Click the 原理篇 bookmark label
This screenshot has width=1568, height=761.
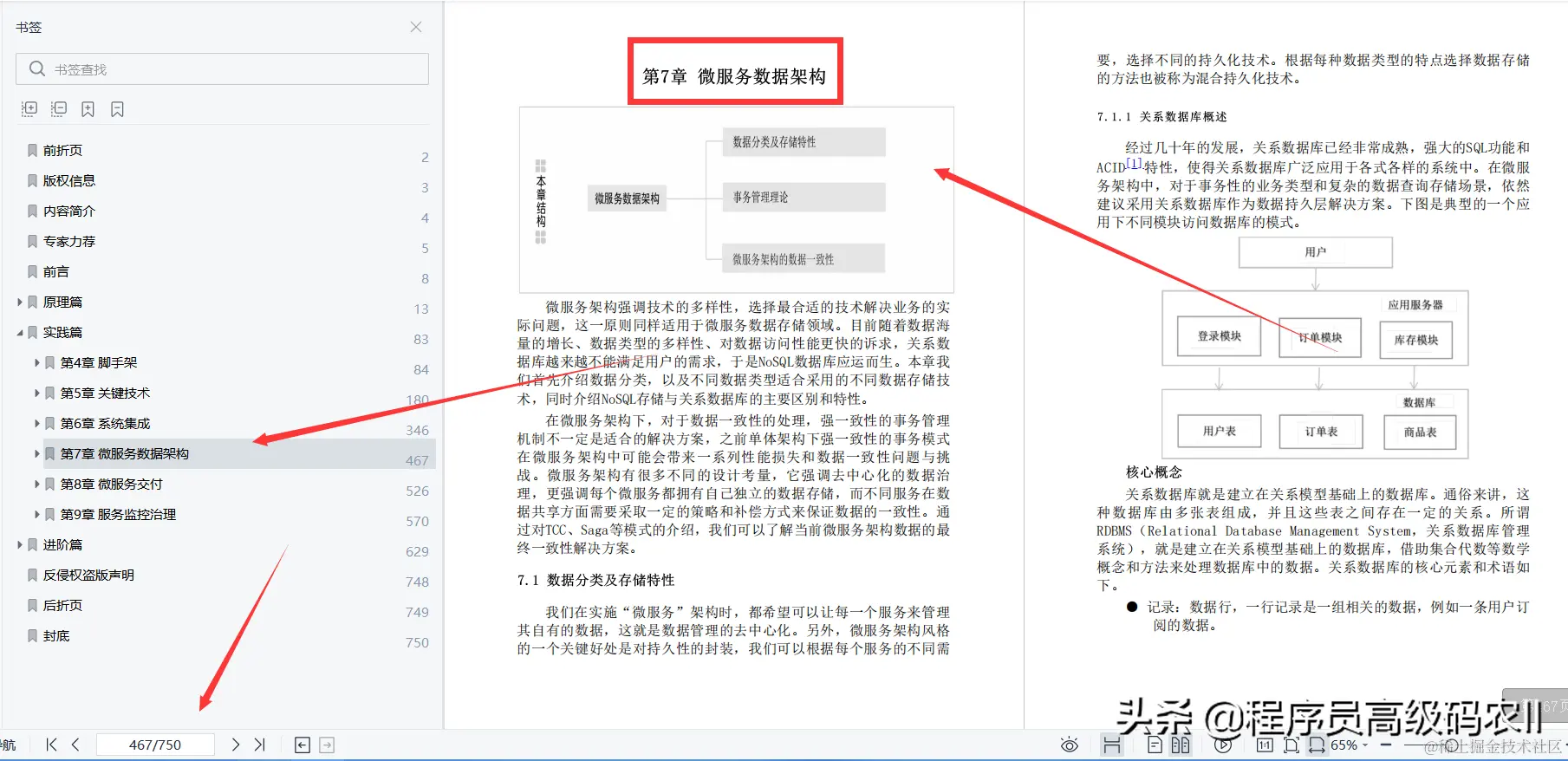(x=62, y=302)
